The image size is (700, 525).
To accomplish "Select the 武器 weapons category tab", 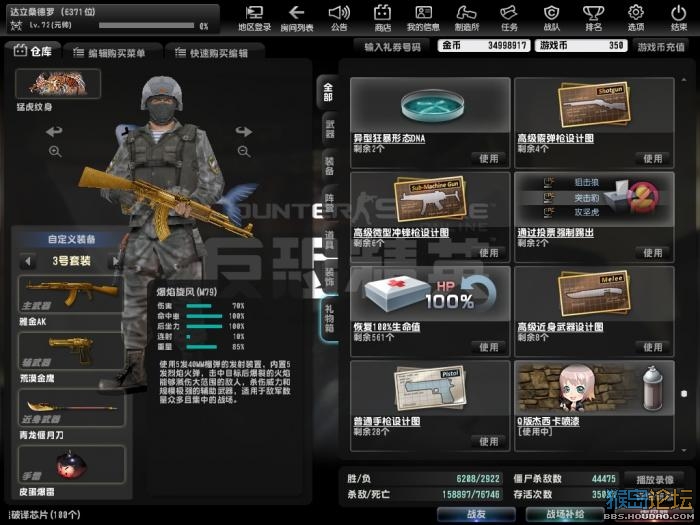I will coord(329,129).
